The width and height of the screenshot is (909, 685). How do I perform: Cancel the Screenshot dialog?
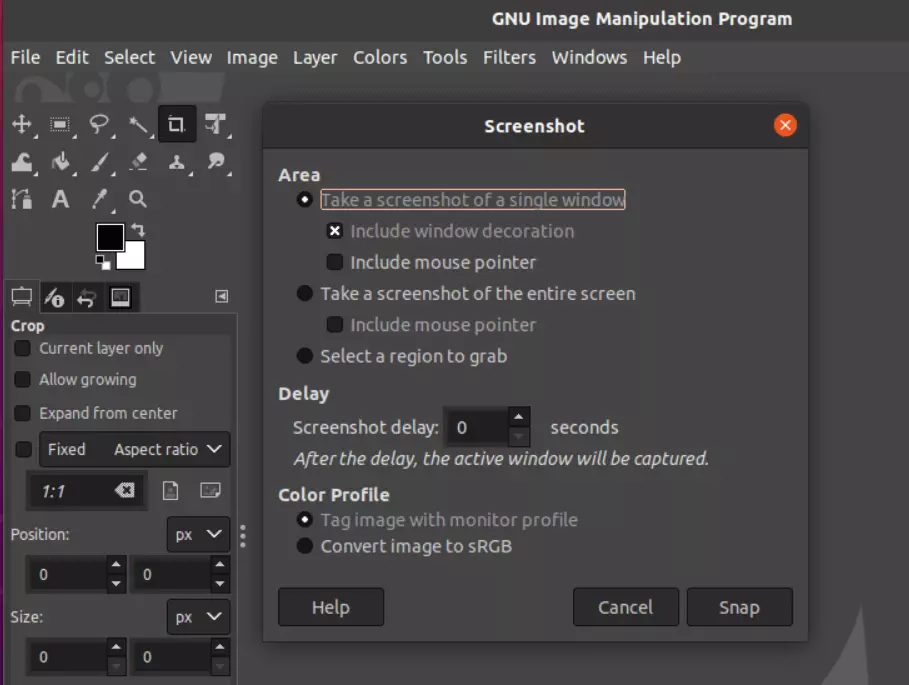(626, 607)
